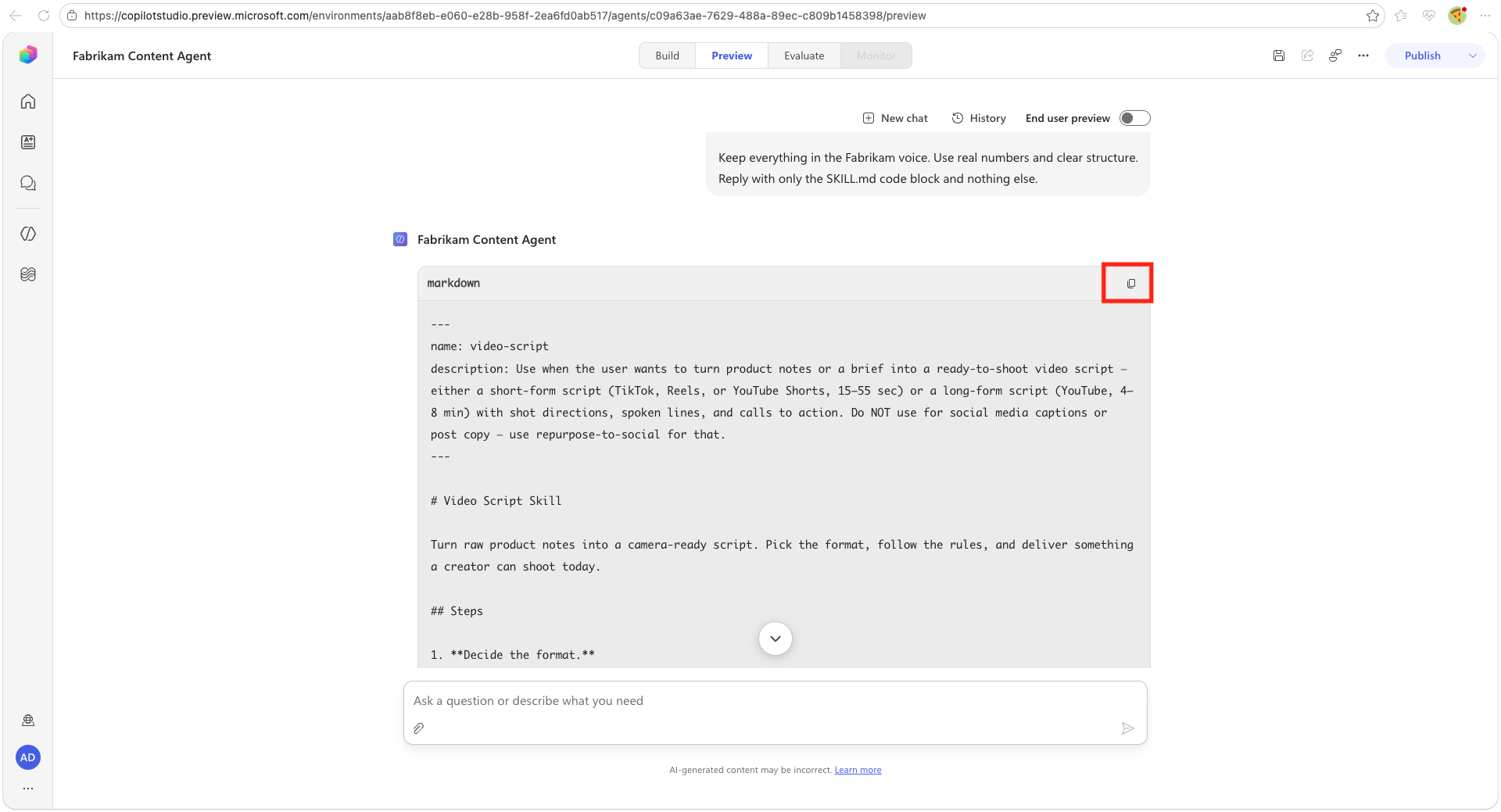1501x812 pixels.
Task: Open the chat bubbles sidebar icon
Action: pos(28,183)
